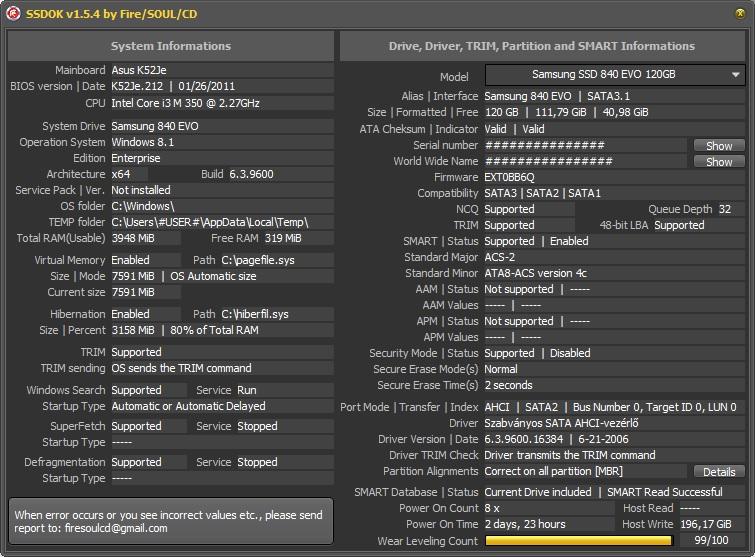This screenshot has height=557, width=755.
Task: Select Driver value Szabványos SATA AHCI-vezérlő
Action: pyautogui.click(x=561, y=423)
